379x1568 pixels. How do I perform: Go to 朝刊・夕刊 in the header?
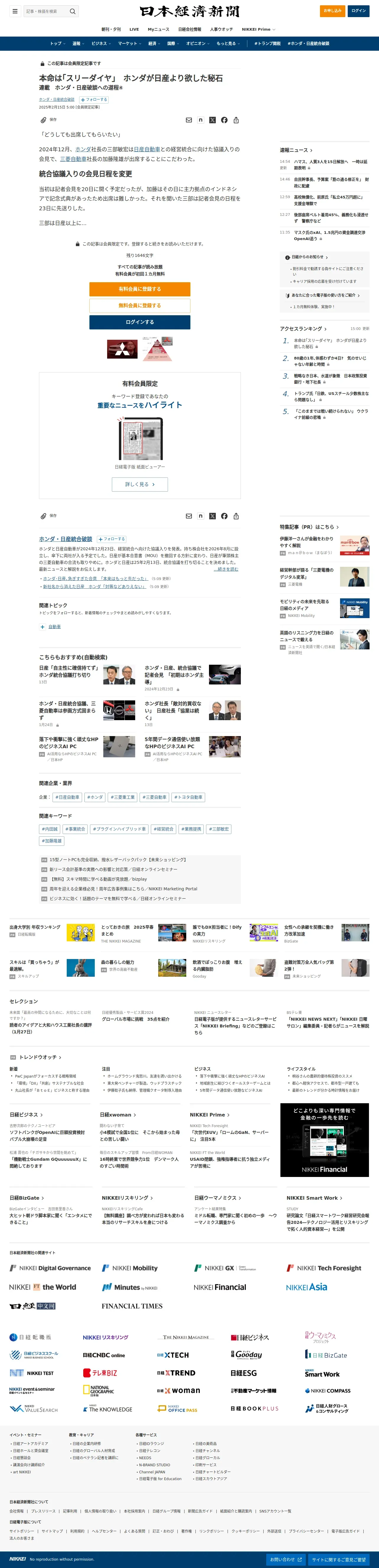tap(111, 29)
